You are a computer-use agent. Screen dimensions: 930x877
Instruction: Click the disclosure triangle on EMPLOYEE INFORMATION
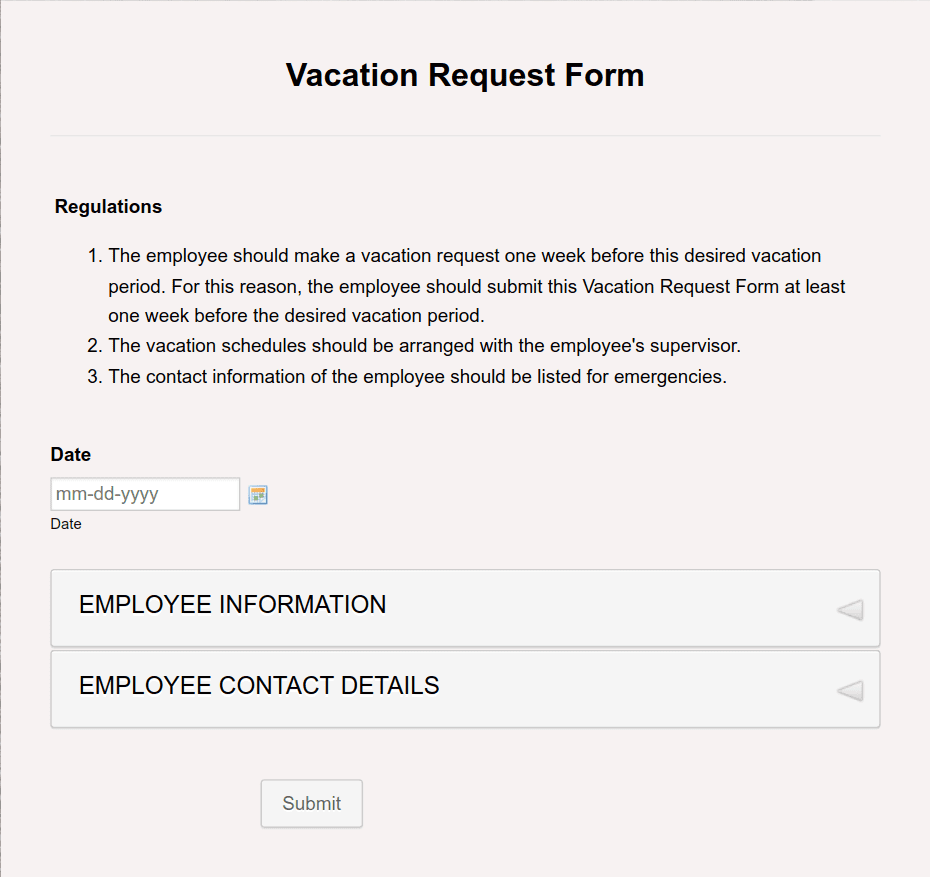pos(849,608)
